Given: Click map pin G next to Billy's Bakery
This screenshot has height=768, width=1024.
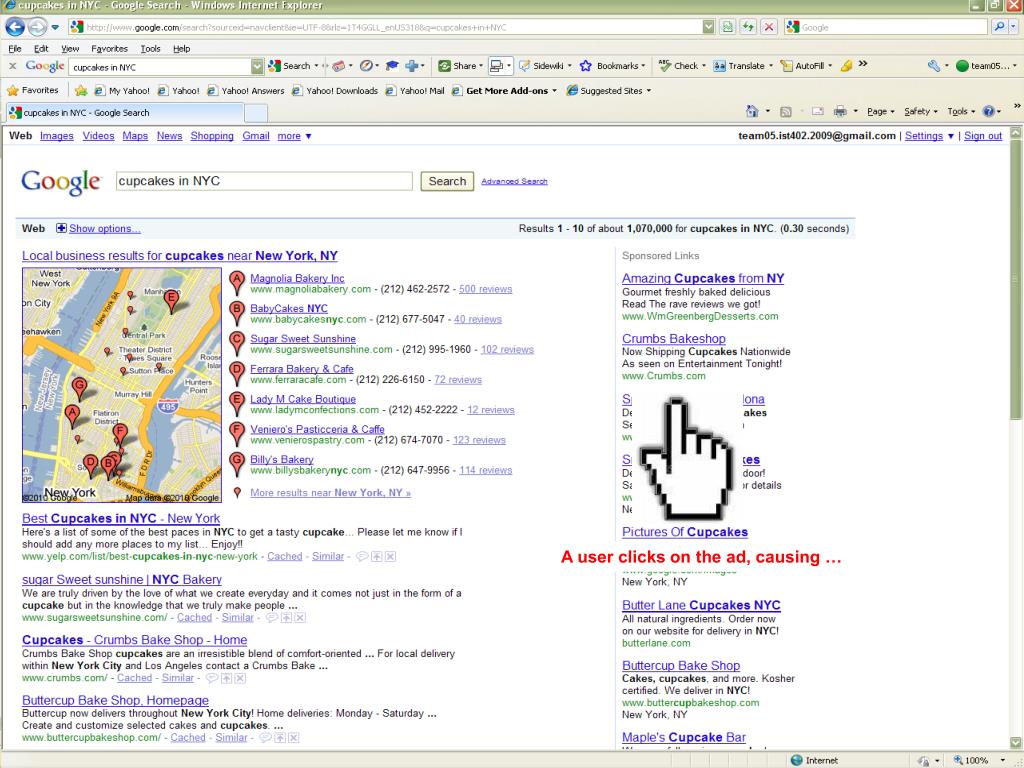Looking at the screenshot, I should pos(237,464).
